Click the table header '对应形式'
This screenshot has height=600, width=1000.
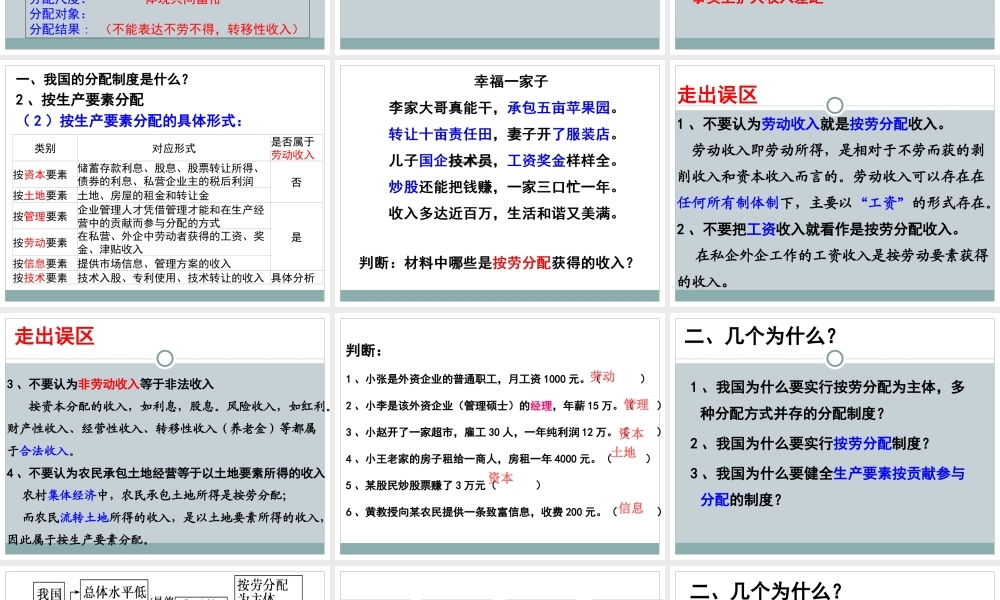173,148
